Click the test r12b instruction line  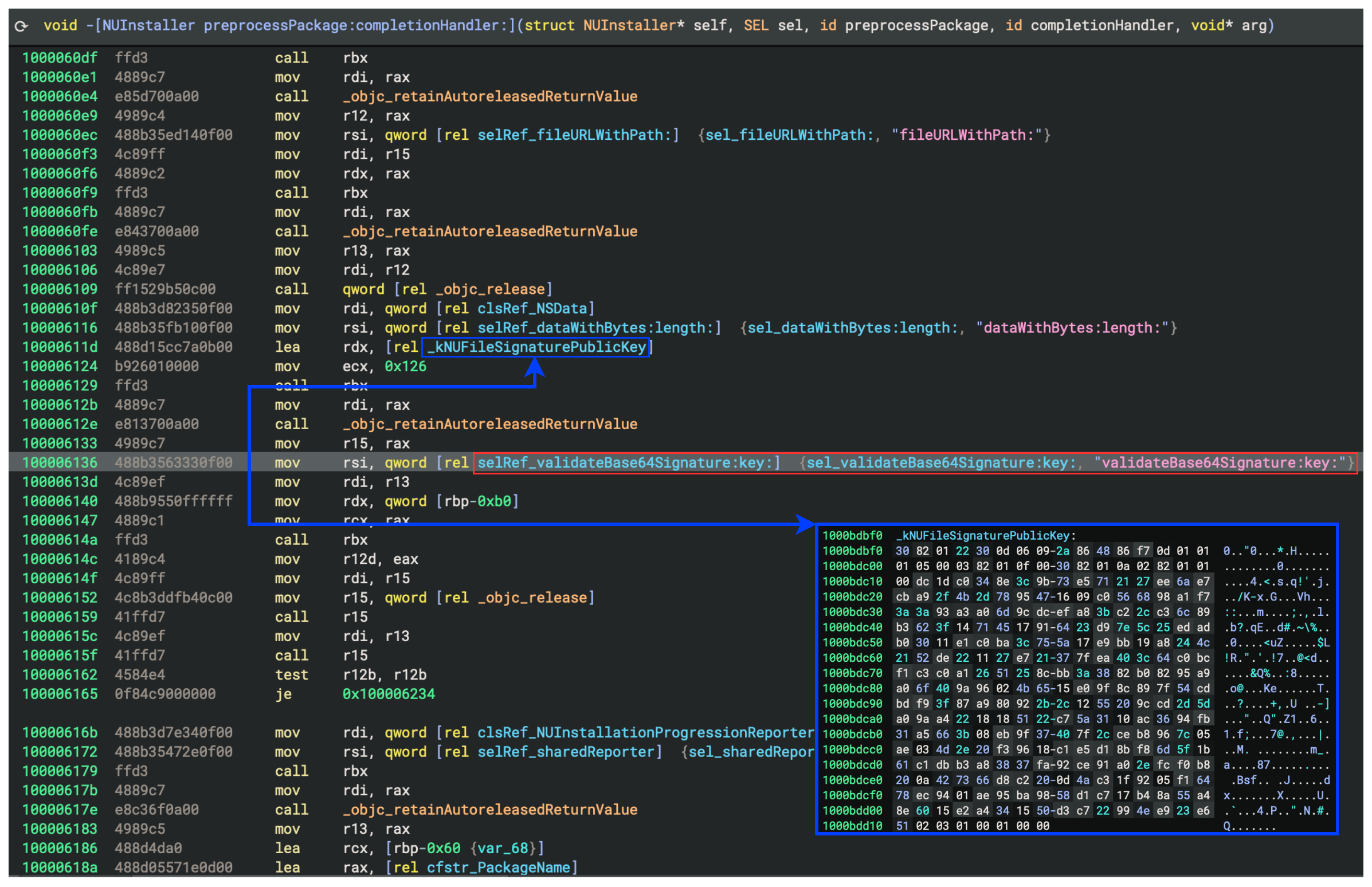tap(292, 675)
